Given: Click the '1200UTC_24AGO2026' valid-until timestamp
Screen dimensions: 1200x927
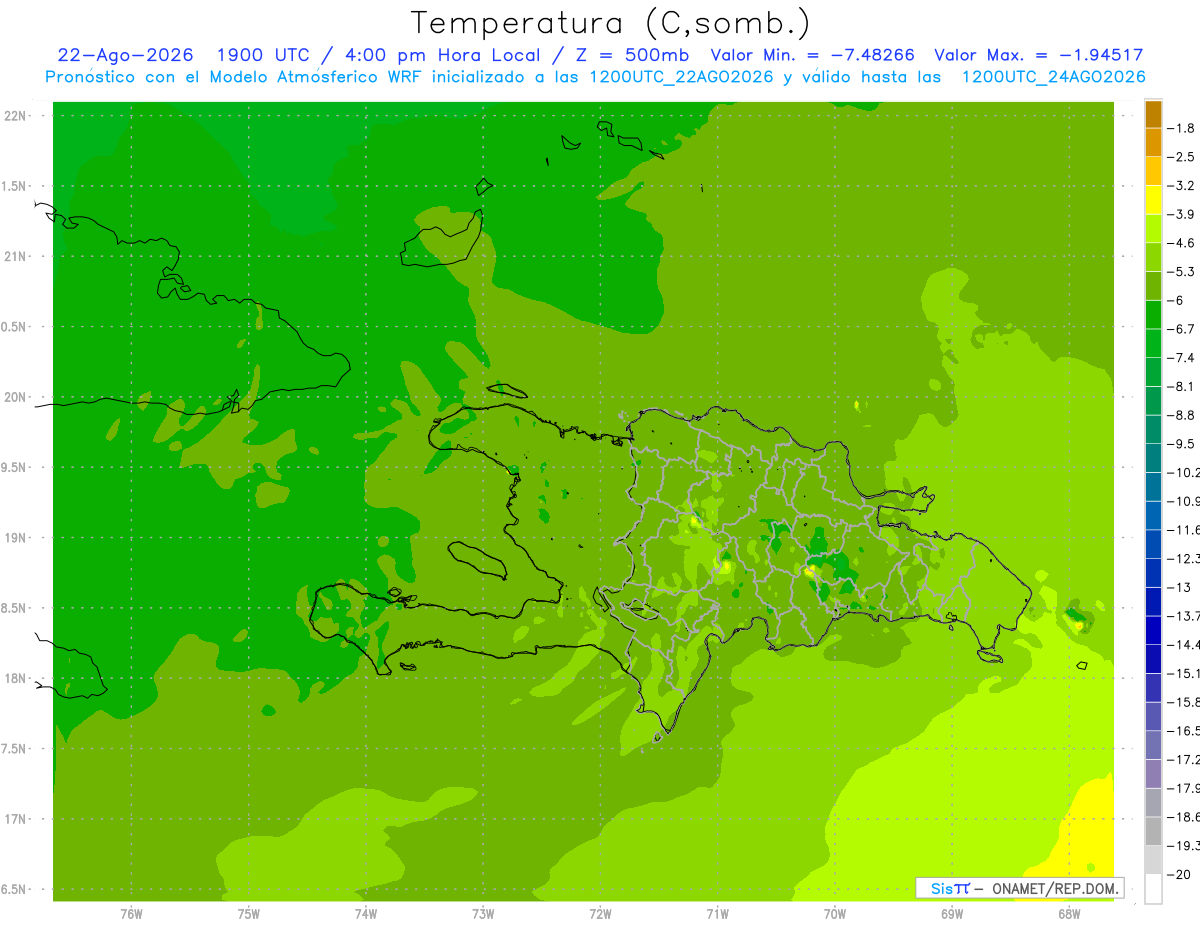Looking at the screenshot, I should [x=1053, y=77].
